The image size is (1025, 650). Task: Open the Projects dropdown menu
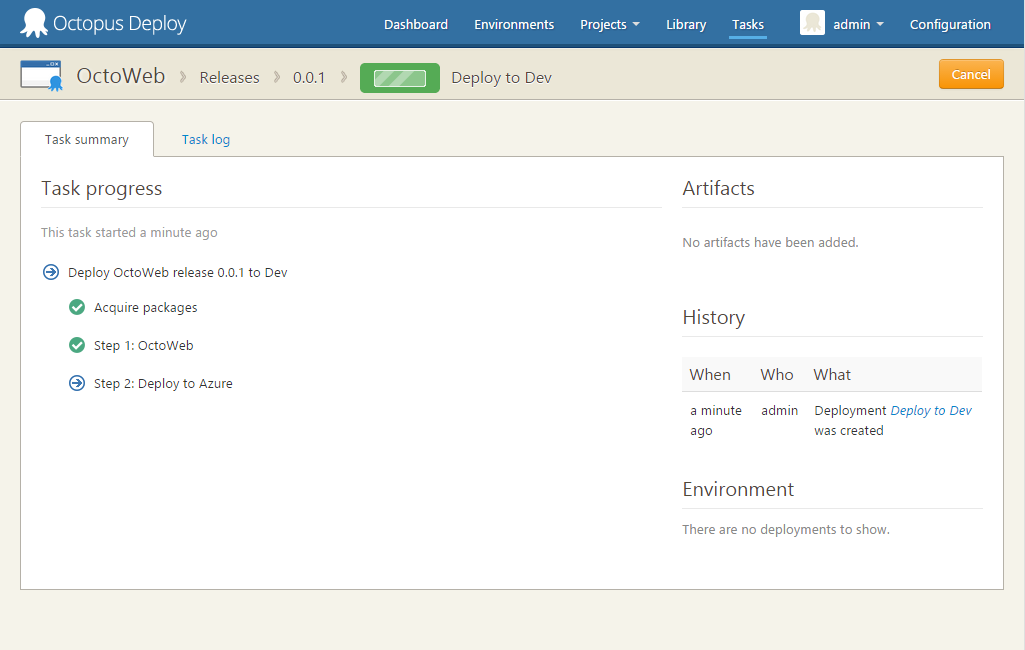pyautogui.click(x=609, y=24)
